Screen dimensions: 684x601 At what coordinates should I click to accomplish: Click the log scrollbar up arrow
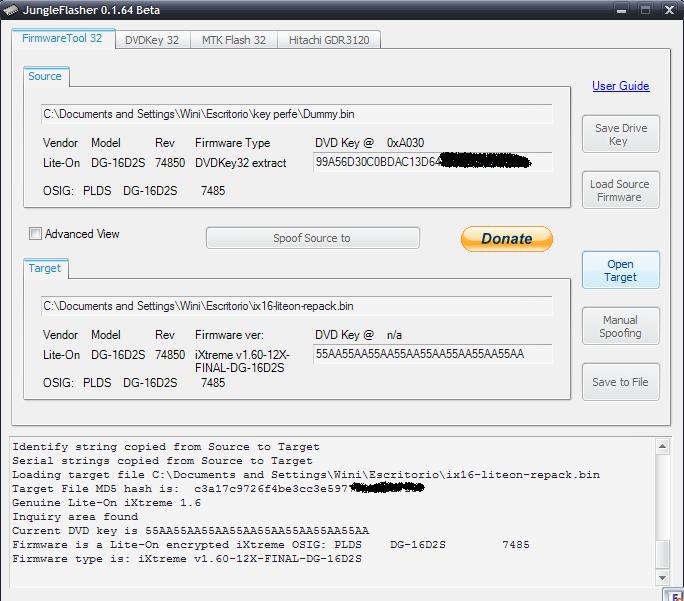click(x=662, y=446)
